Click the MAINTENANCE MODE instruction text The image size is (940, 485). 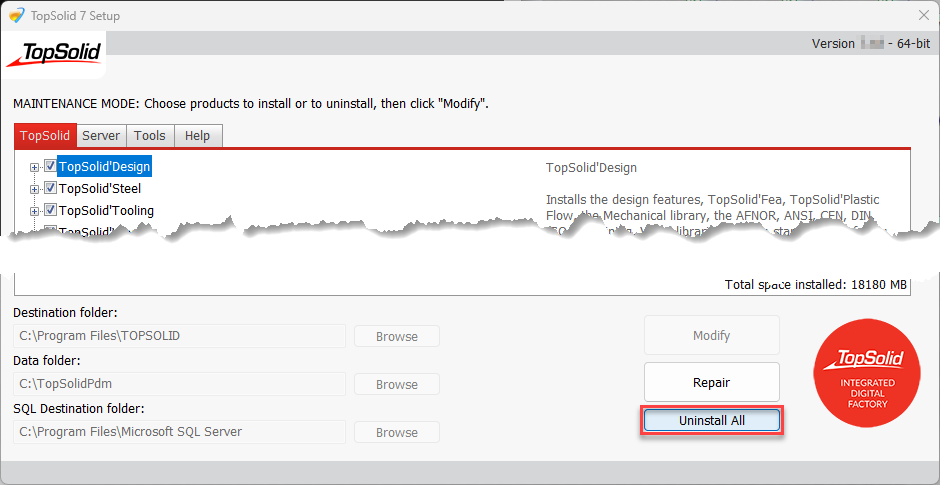coord(251,103)
